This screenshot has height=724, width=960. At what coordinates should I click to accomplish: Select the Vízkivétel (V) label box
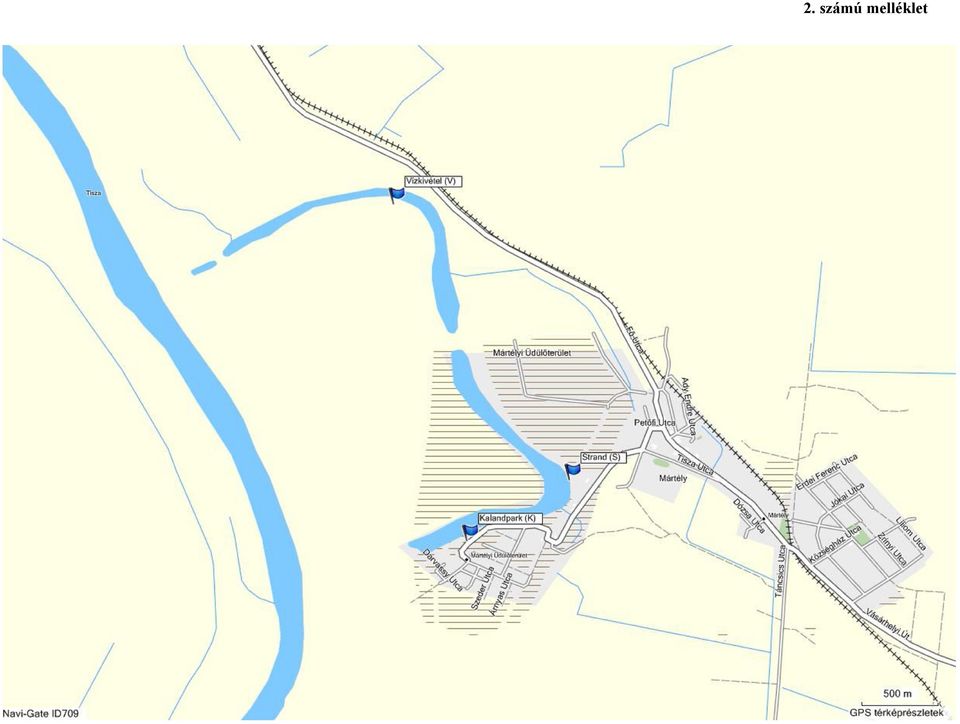[x=433, y=181]
